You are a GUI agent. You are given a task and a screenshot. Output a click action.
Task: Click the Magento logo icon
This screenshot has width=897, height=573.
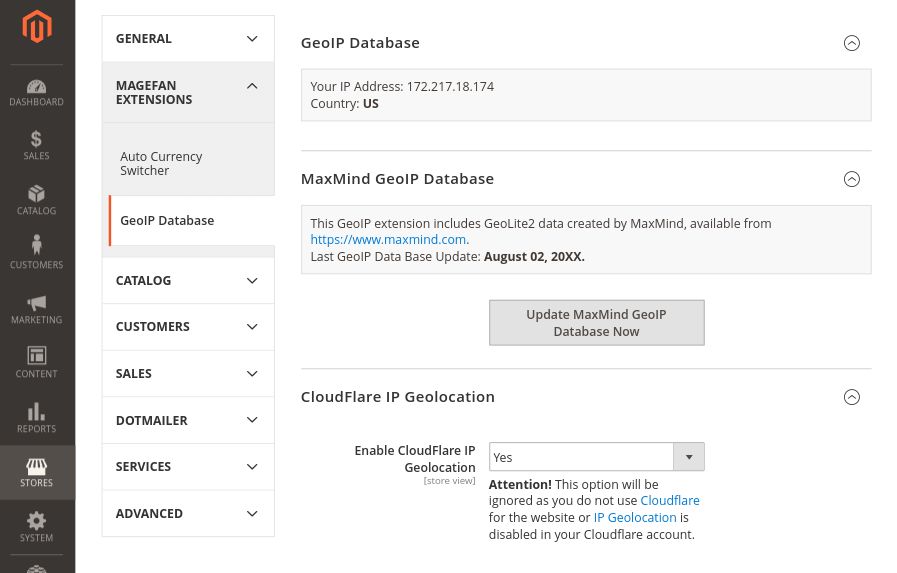click(37, 27)
